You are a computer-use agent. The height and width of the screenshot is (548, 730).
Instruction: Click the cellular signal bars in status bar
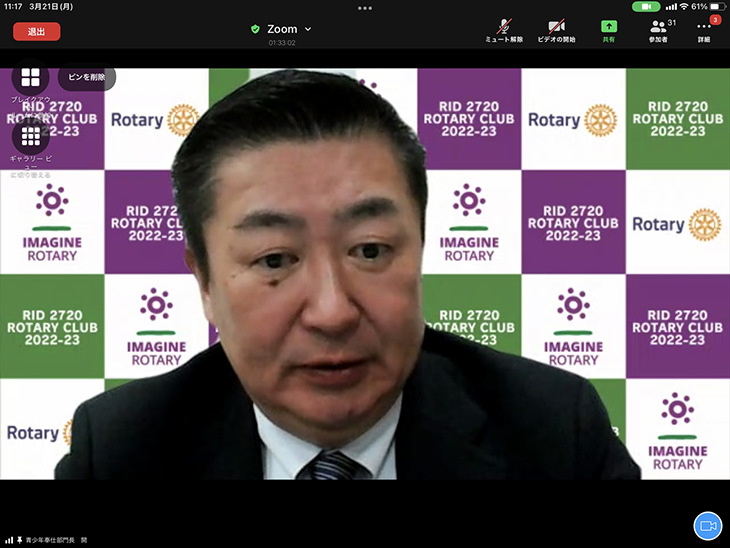point(671,7)
